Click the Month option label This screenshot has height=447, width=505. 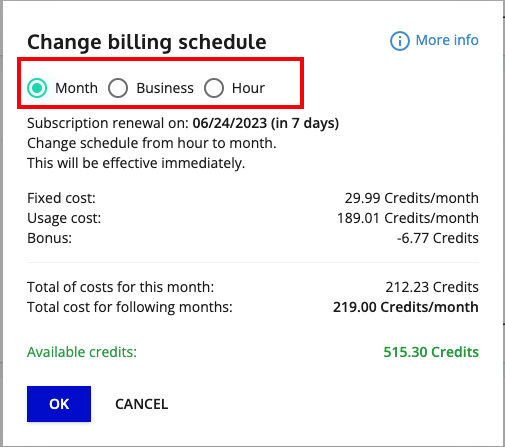76,88
